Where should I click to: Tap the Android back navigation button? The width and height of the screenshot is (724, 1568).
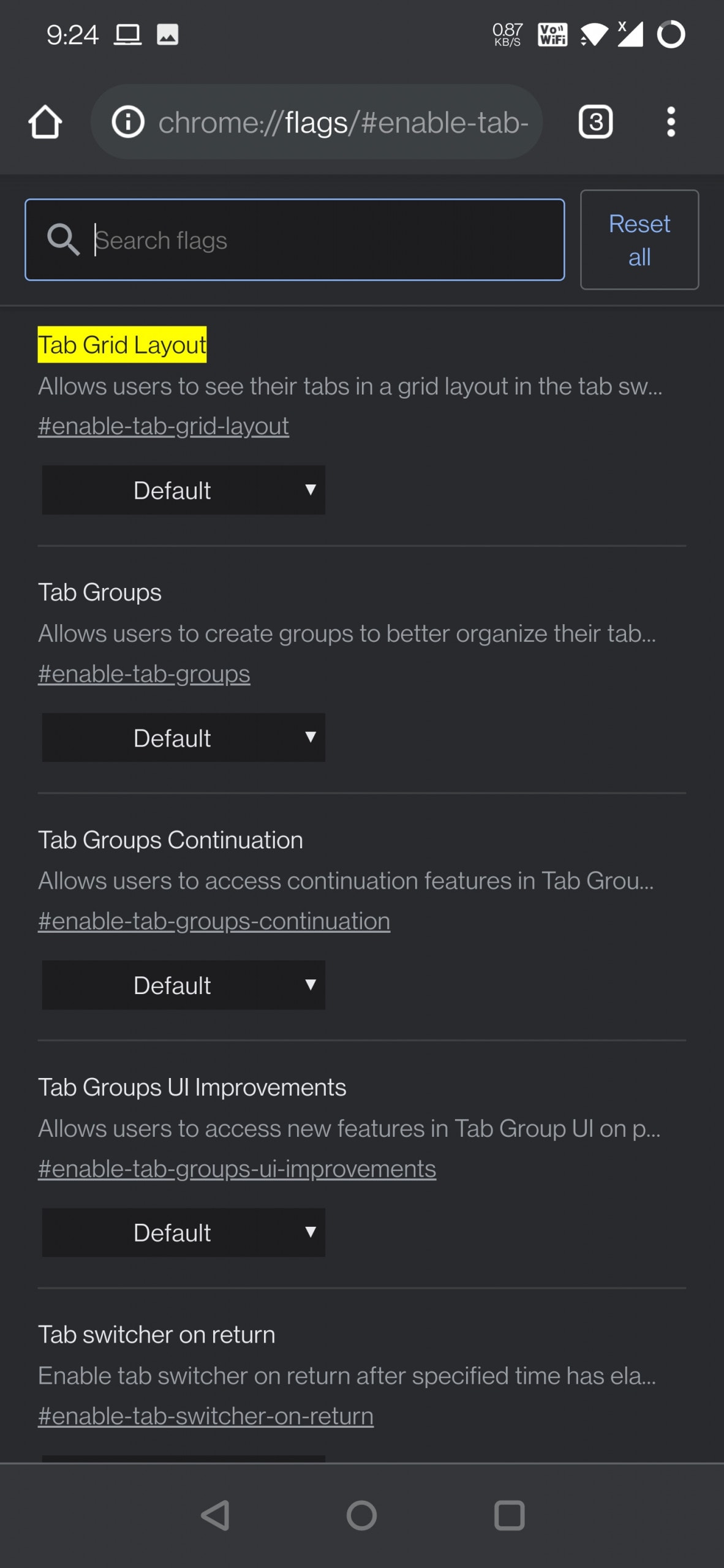point(216,1515)
